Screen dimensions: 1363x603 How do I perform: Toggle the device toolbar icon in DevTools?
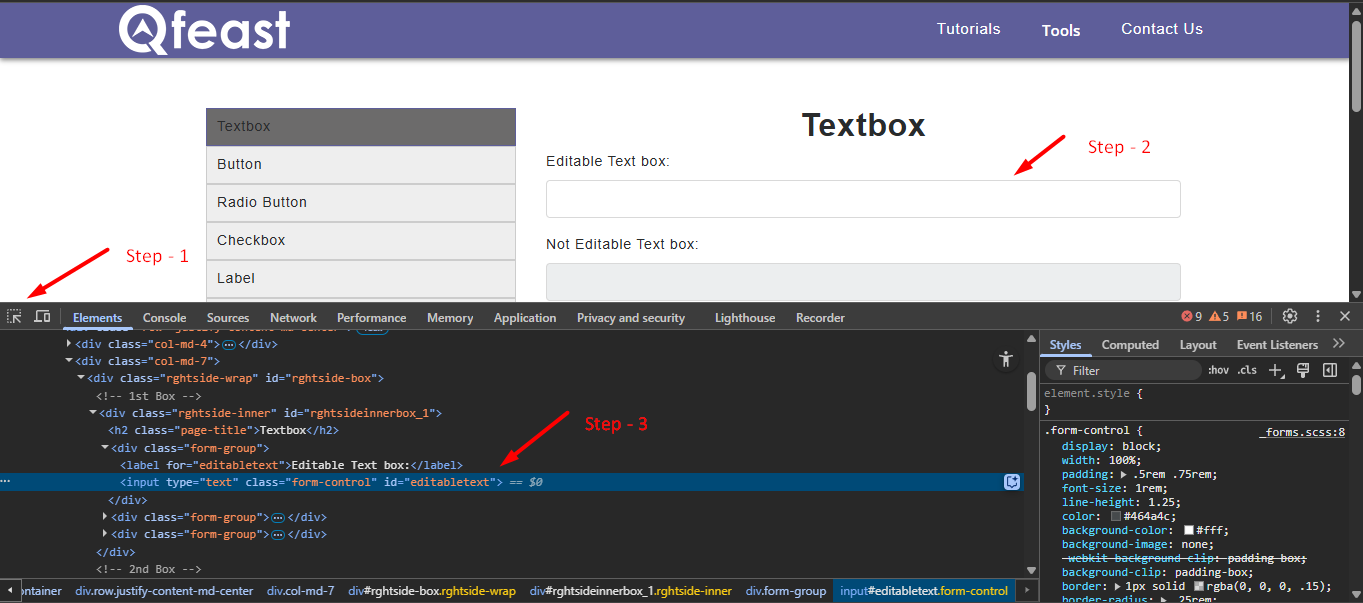click(x=42, y=316)
